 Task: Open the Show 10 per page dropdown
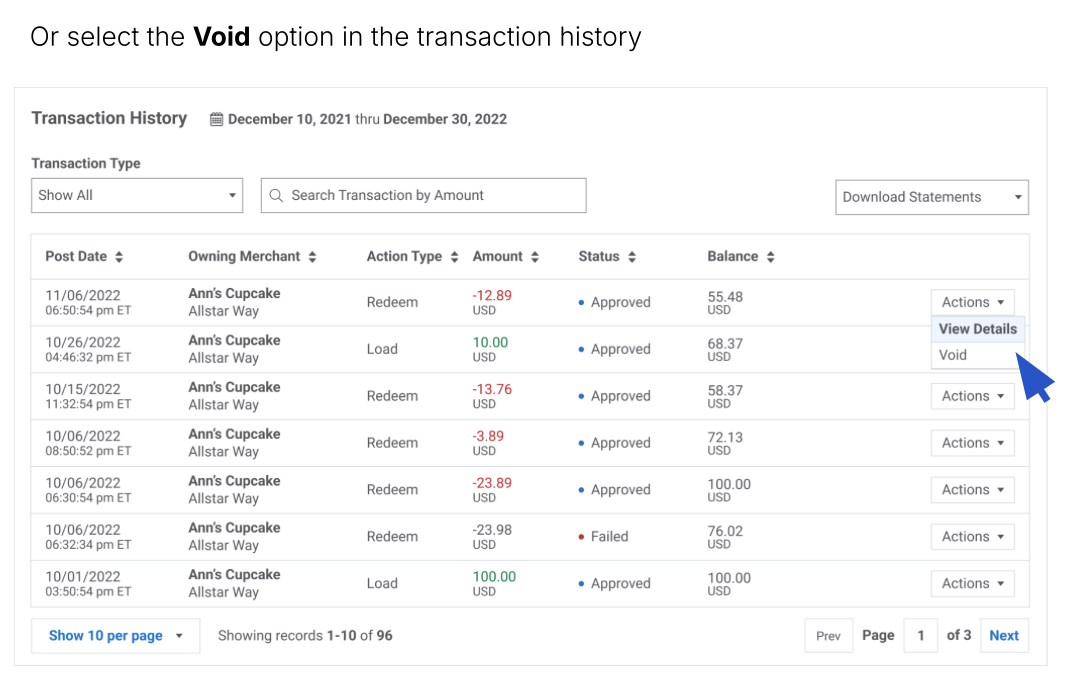click(x=115, y=636)
